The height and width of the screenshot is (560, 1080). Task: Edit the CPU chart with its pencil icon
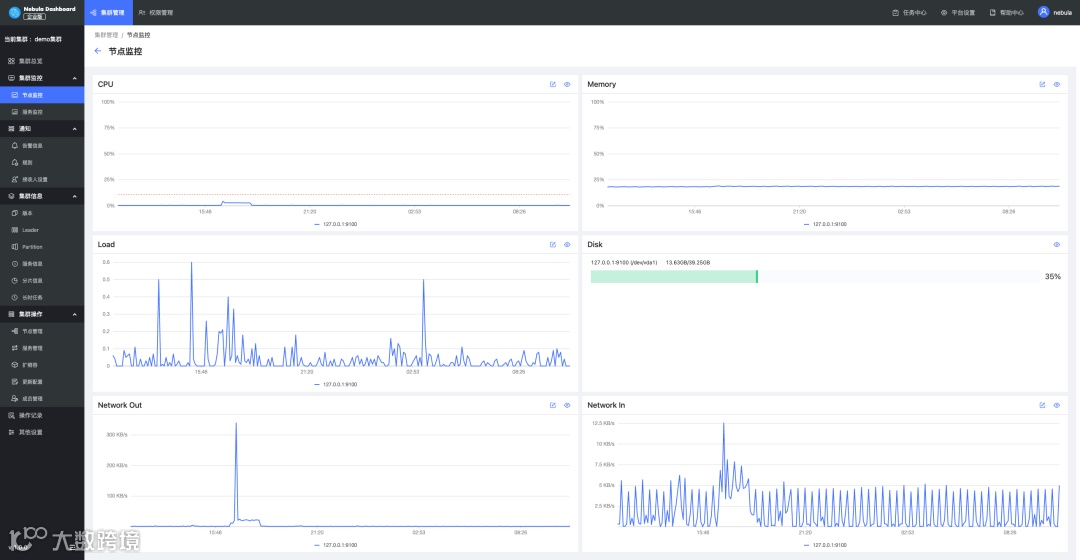pos(552,85)
